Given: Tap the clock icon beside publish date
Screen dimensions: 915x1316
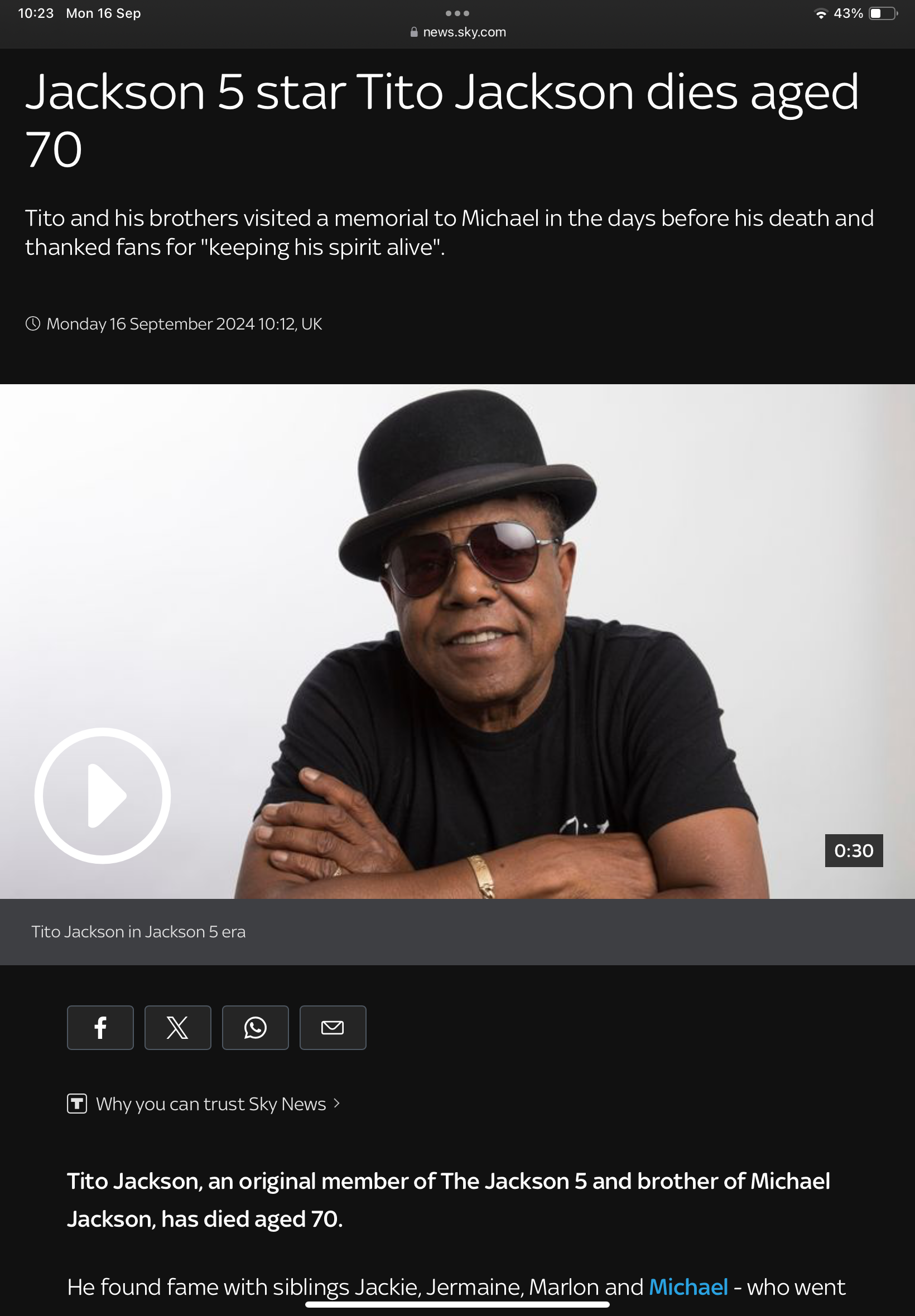Looking at the screenshot, I should pos(33,323).
